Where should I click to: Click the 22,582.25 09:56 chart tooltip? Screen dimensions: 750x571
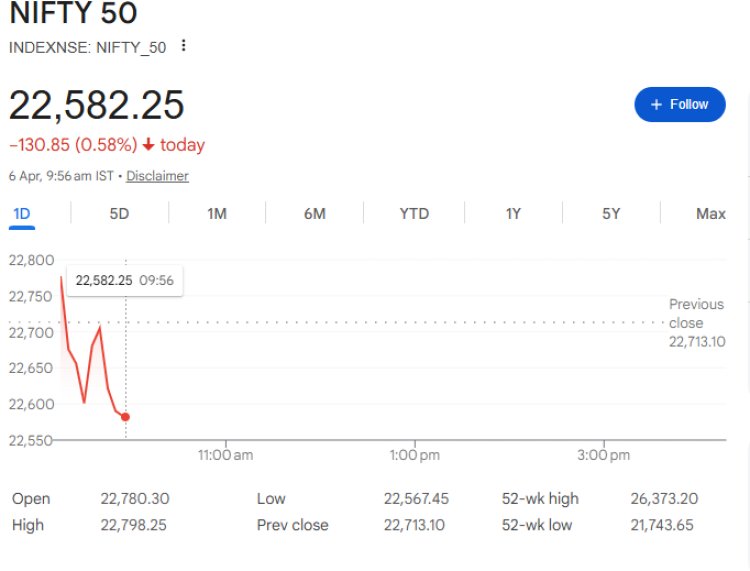click(125, 280)
